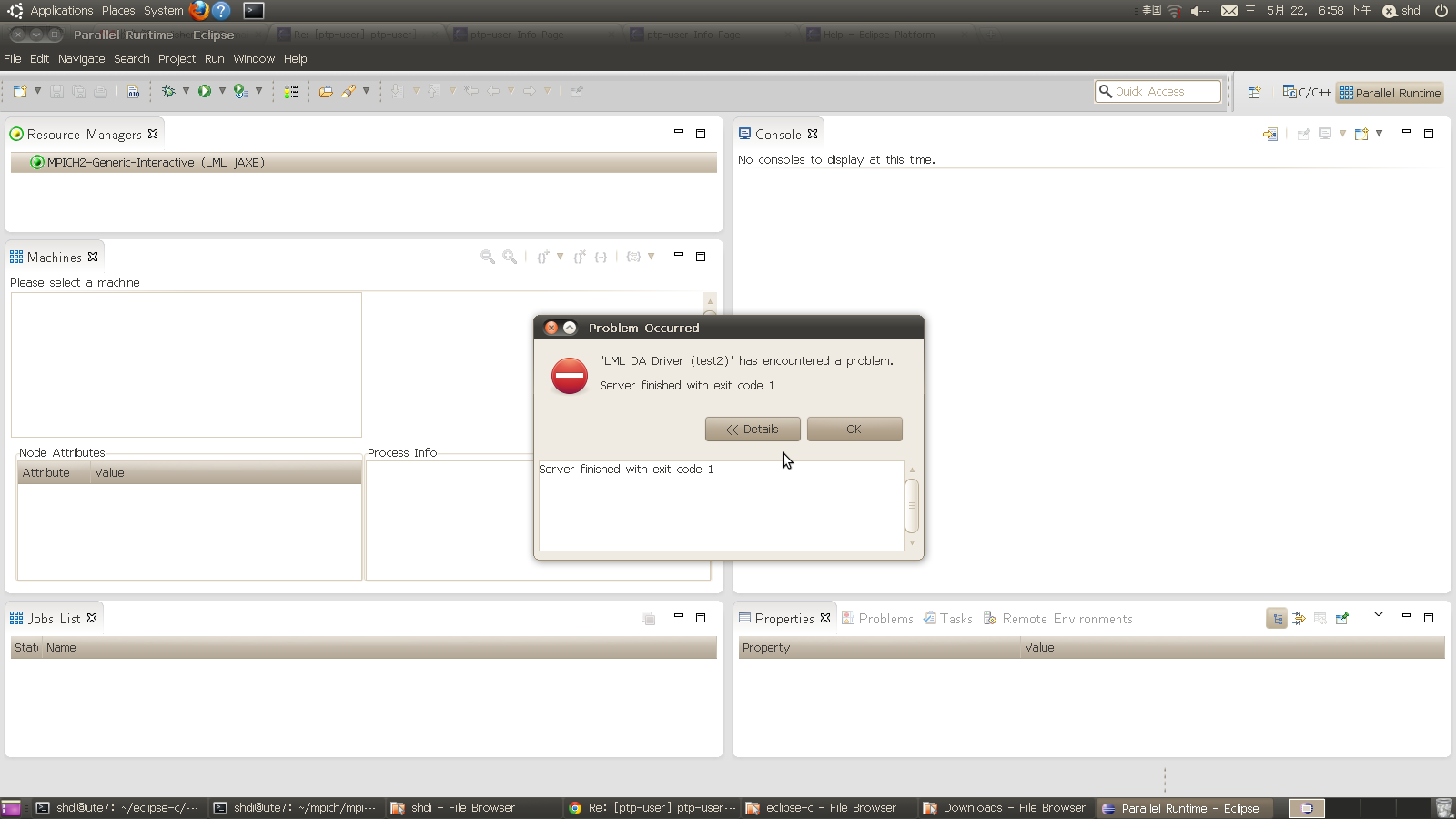Open the Search menu

coord(132,58)
